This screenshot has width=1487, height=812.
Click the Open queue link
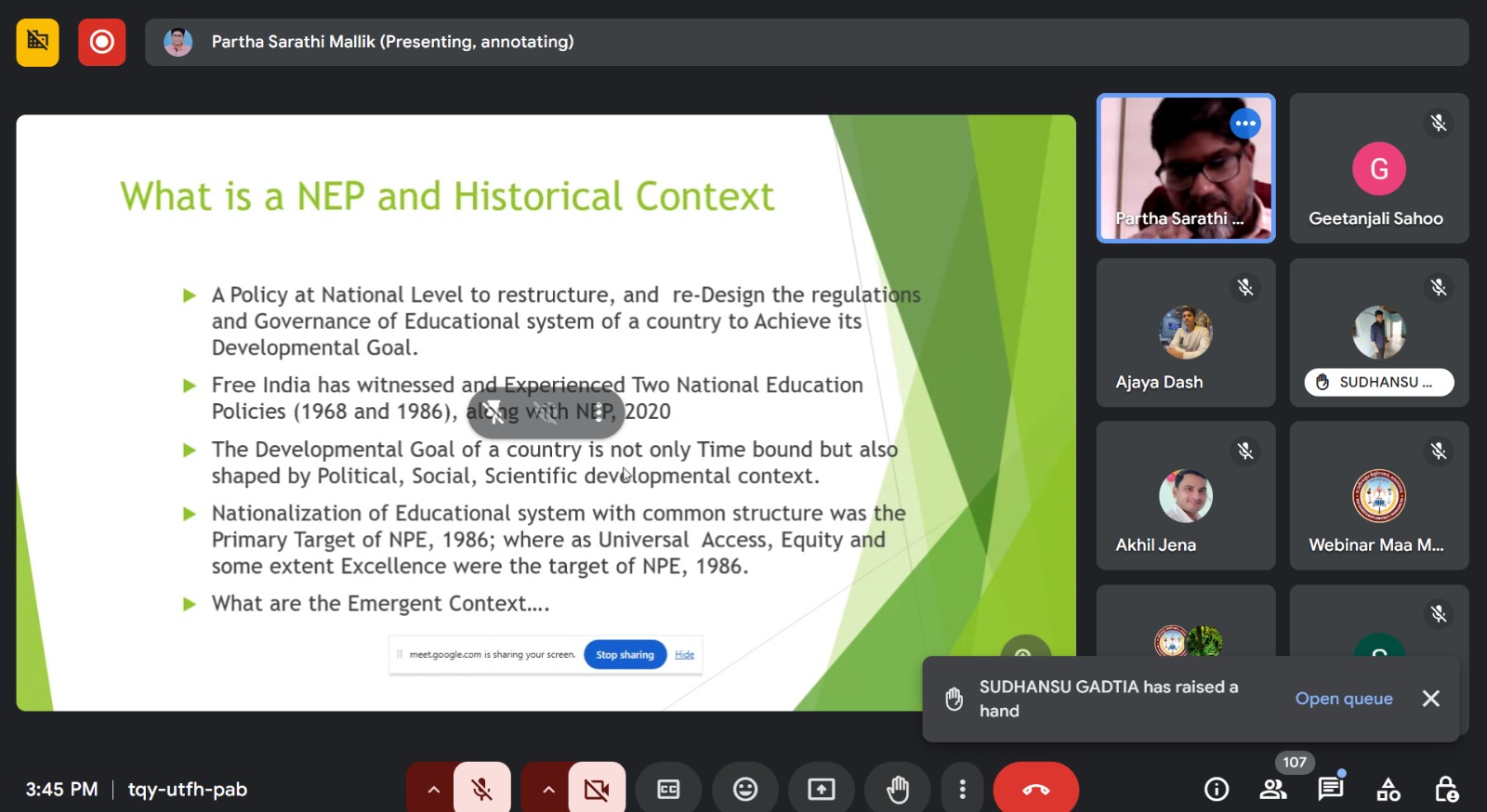(1344, 699)
